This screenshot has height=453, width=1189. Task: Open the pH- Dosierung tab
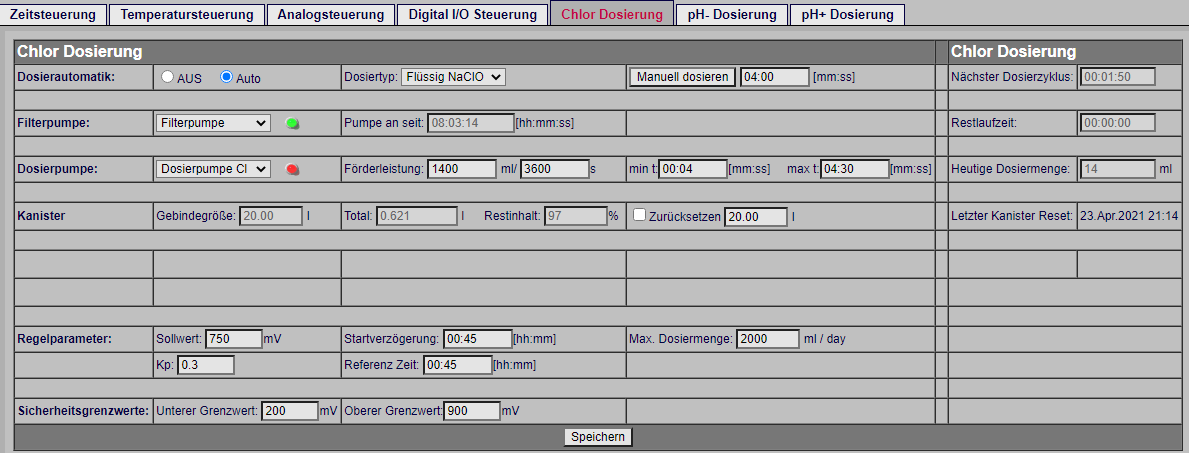pos(732,14)
